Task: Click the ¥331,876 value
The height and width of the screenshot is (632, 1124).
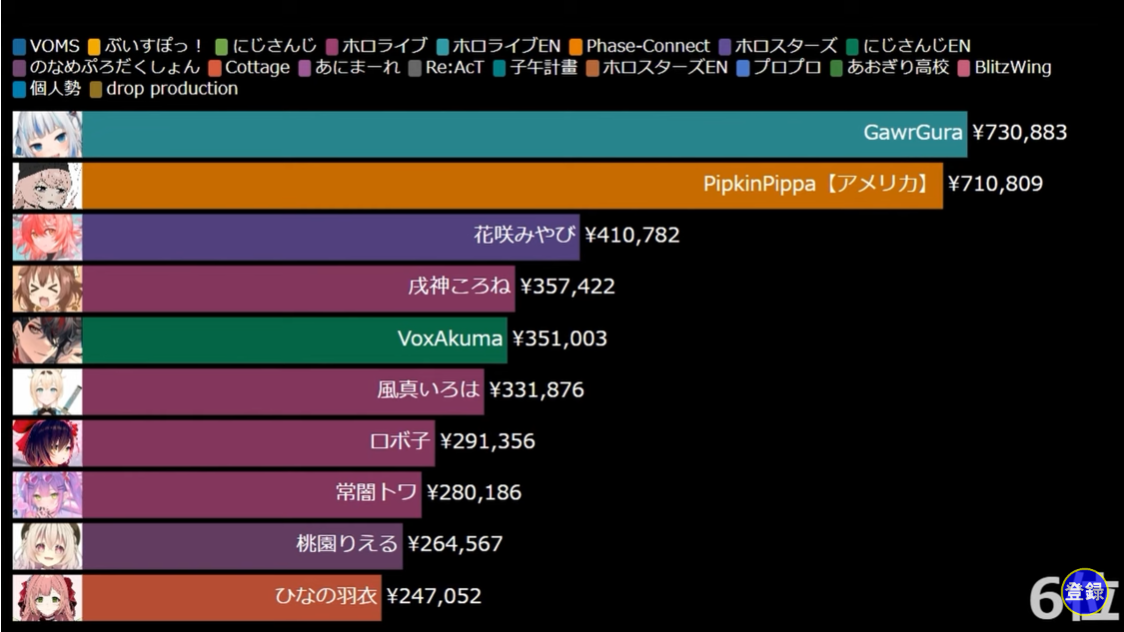Action: click(x=537, y=390)
